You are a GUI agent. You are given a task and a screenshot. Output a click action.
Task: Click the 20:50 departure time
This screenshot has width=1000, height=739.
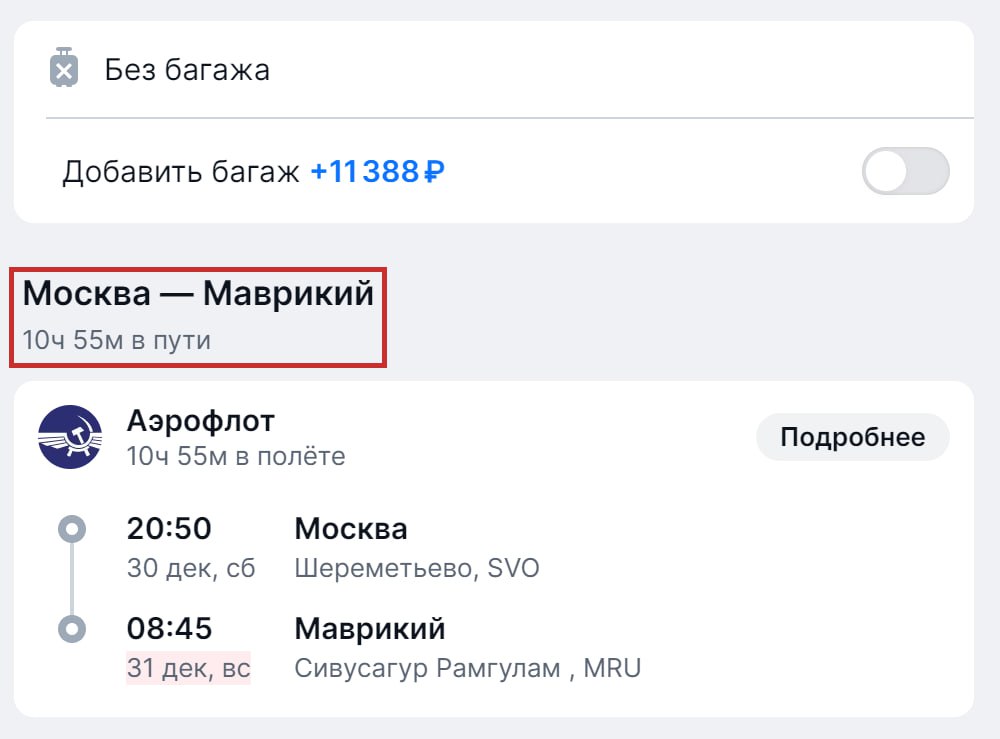(x=169, y=528)
